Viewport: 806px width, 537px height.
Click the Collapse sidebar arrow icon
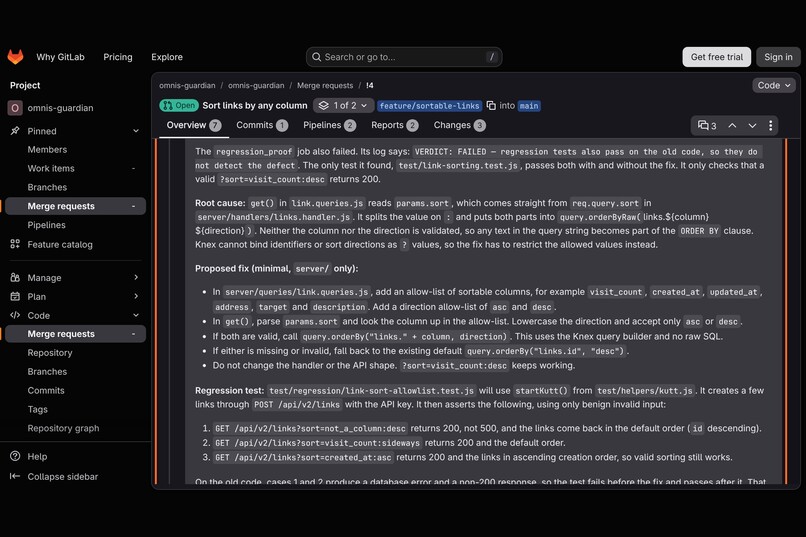(x=15, y=476)
